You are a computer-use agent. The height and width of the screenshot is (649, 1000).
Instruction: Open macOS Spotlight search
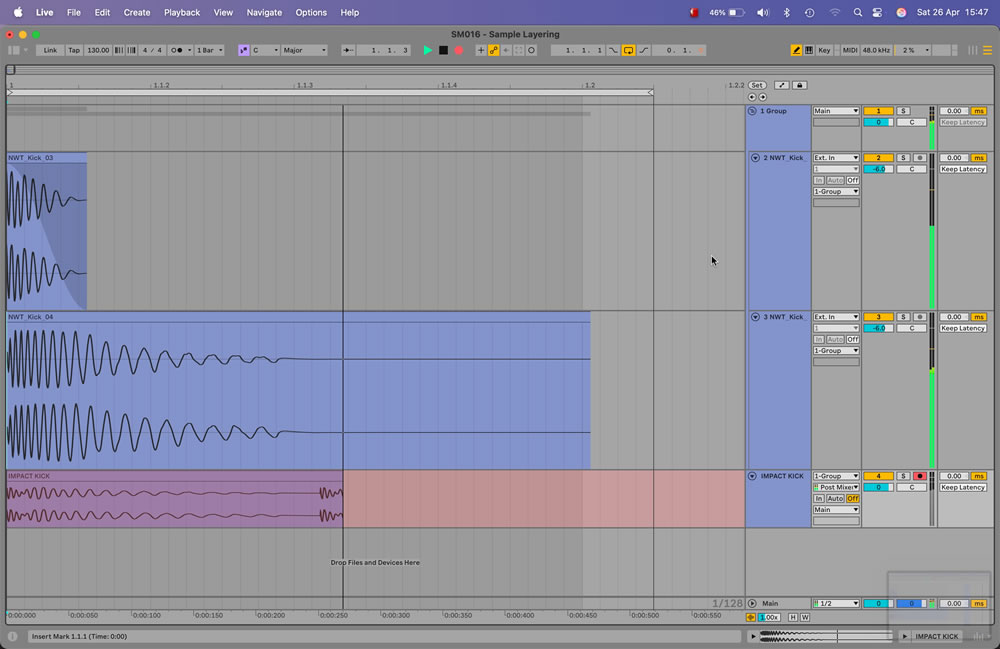point(858,12)
